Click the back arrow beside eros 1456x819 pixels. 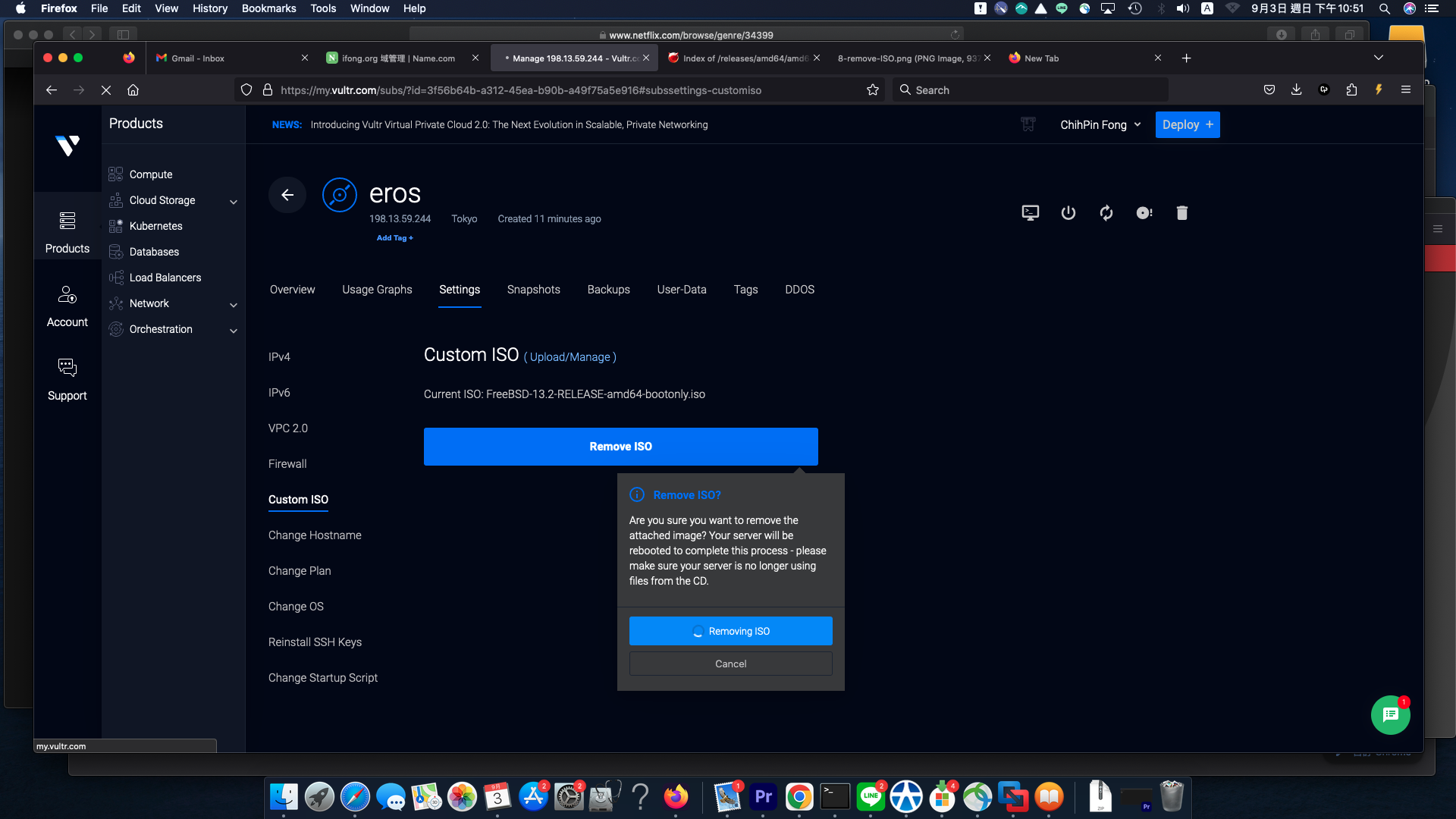(x=287, y=195)
